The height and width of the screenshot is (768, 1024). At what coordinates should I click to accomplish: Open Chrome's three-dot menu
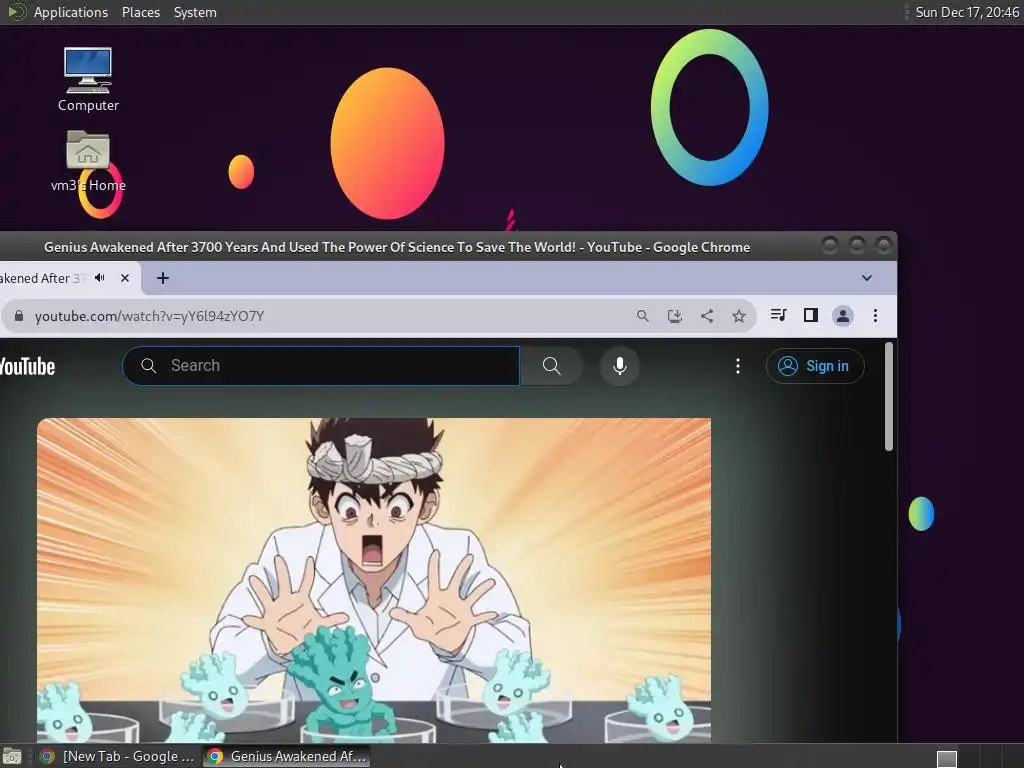coord(875,316)
